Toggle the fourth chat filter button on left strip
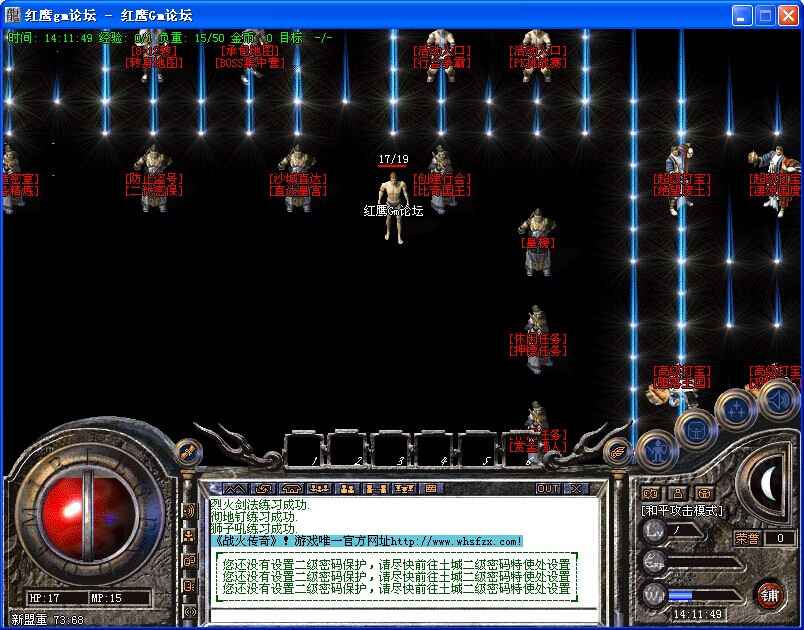 coord(189,586)
